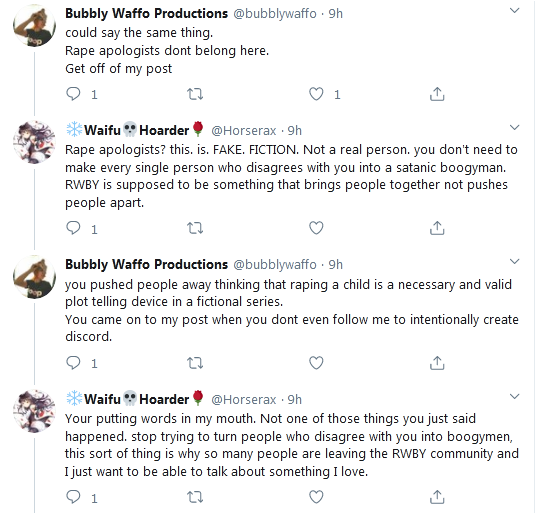Share the 'putting words in my mouth' tweet

(437, 497)
